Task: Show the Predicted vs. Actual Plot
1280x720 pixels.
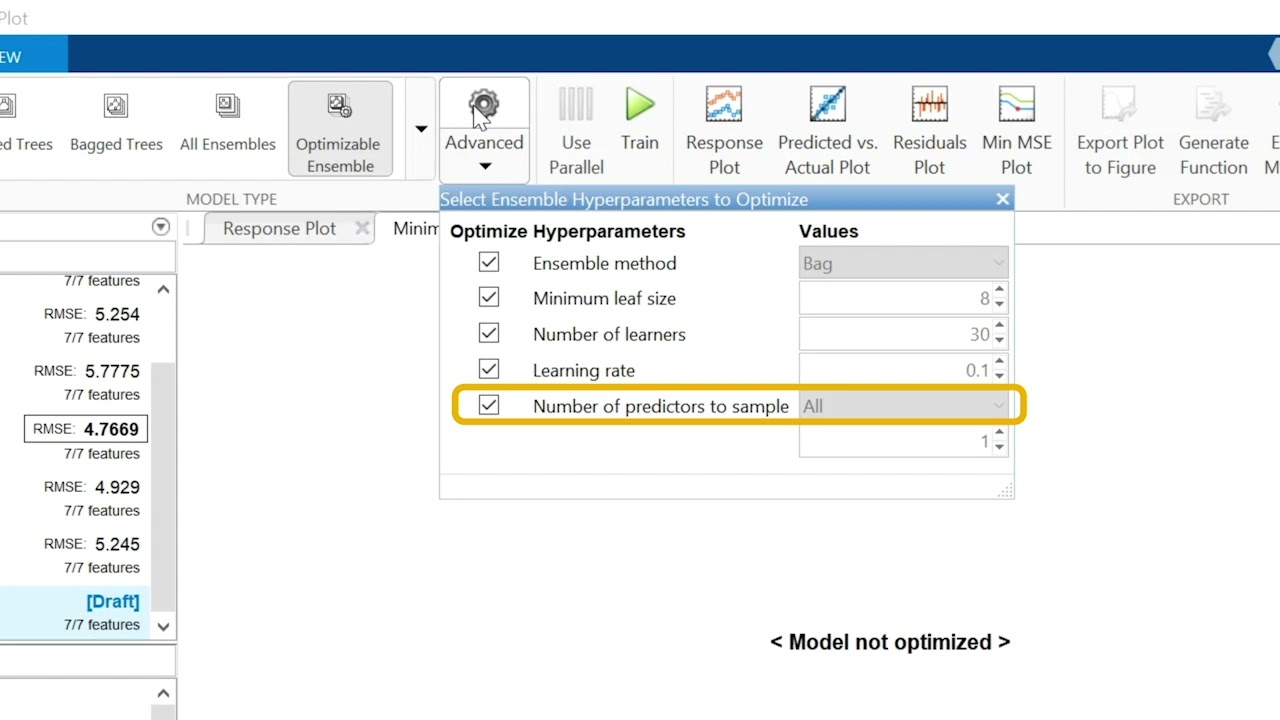Action: click(828, 131)
